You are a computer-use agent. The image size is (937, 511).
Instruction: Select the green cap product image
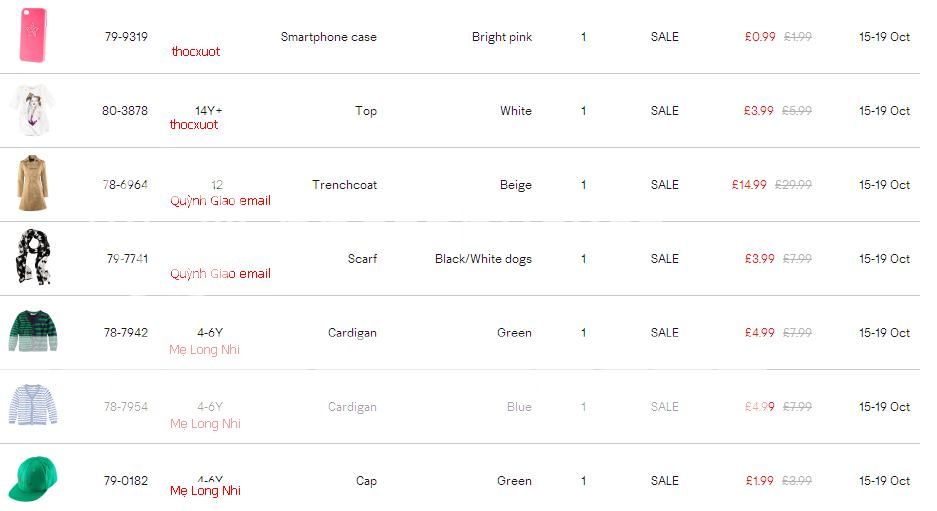[x=33, y=479]
